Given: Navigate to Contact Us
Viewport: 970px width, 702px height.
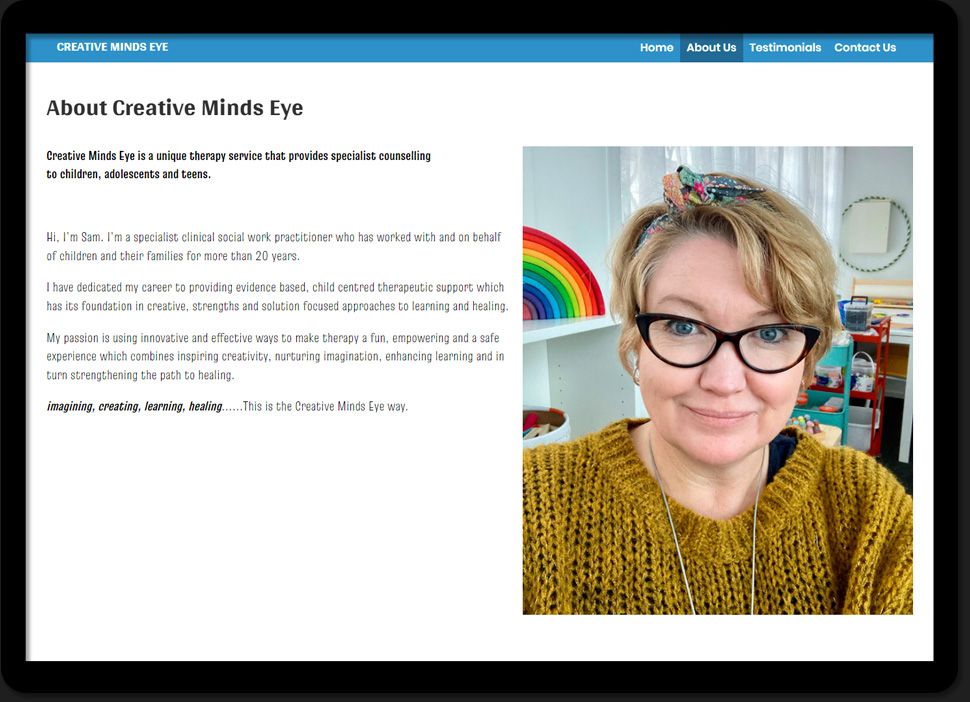Looking at the screenshot, I should [x=865, y=47].
